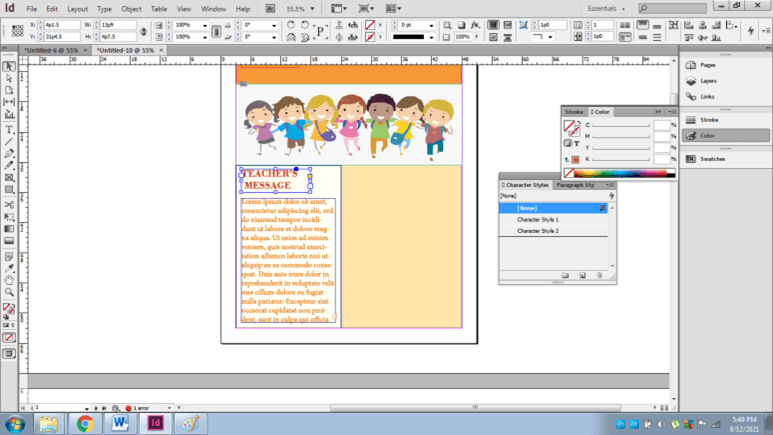
Task: Select the Selection tool arrow
Action: click(9, 66)
